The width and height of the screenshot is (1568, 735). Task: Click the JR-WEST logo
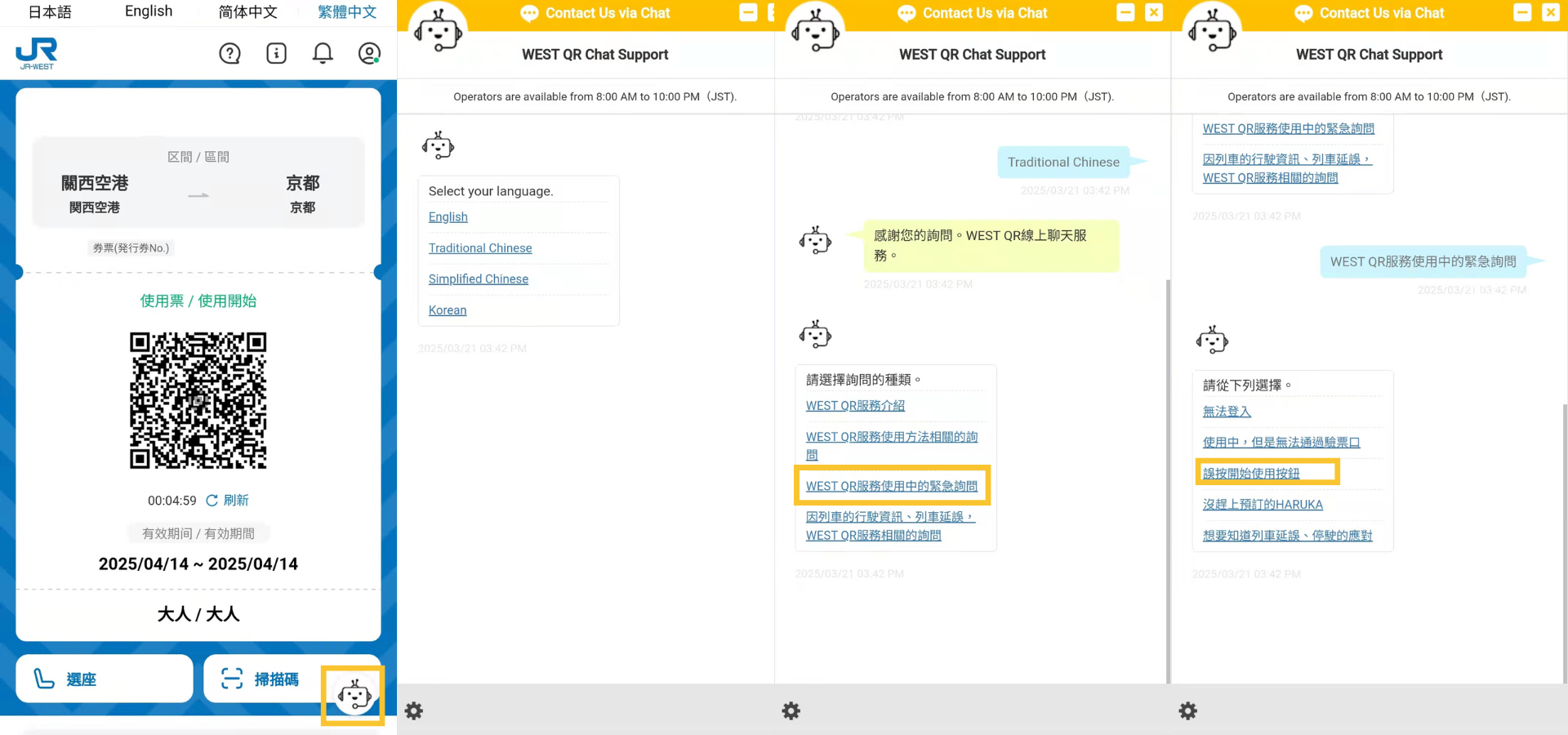coord(37,54)
